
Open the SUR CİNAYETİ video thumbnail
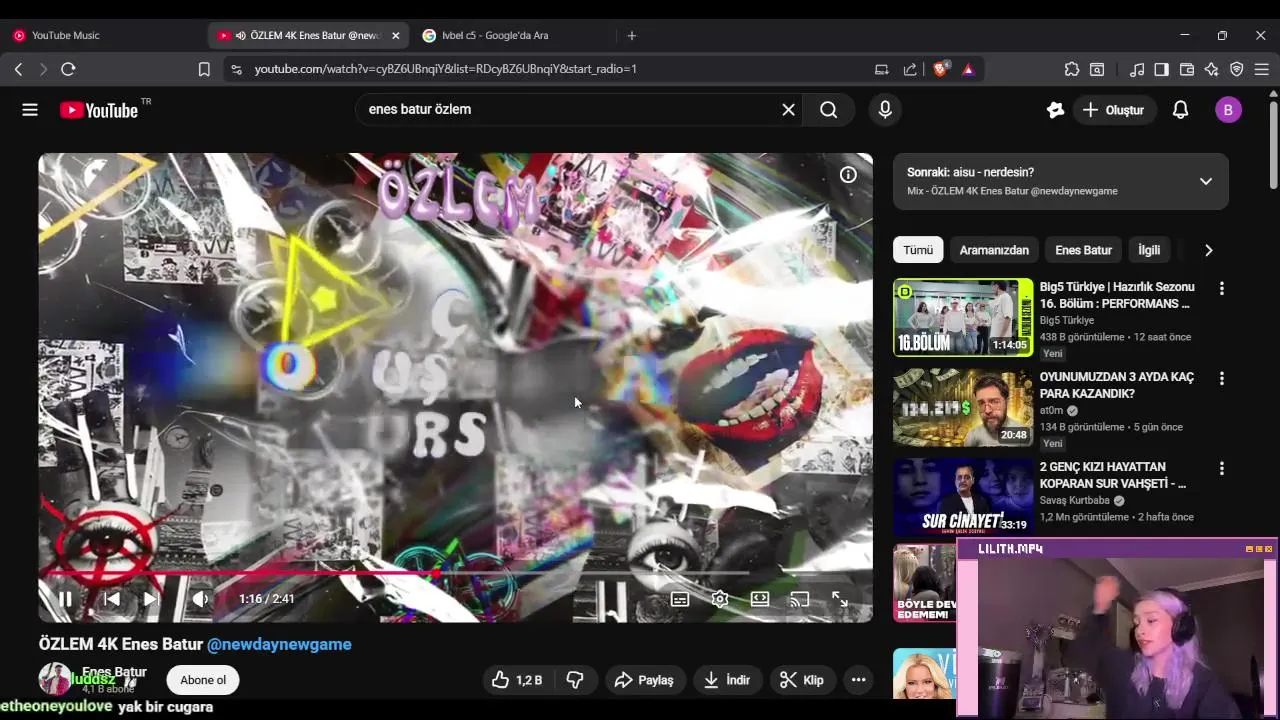tap(963, 497)
